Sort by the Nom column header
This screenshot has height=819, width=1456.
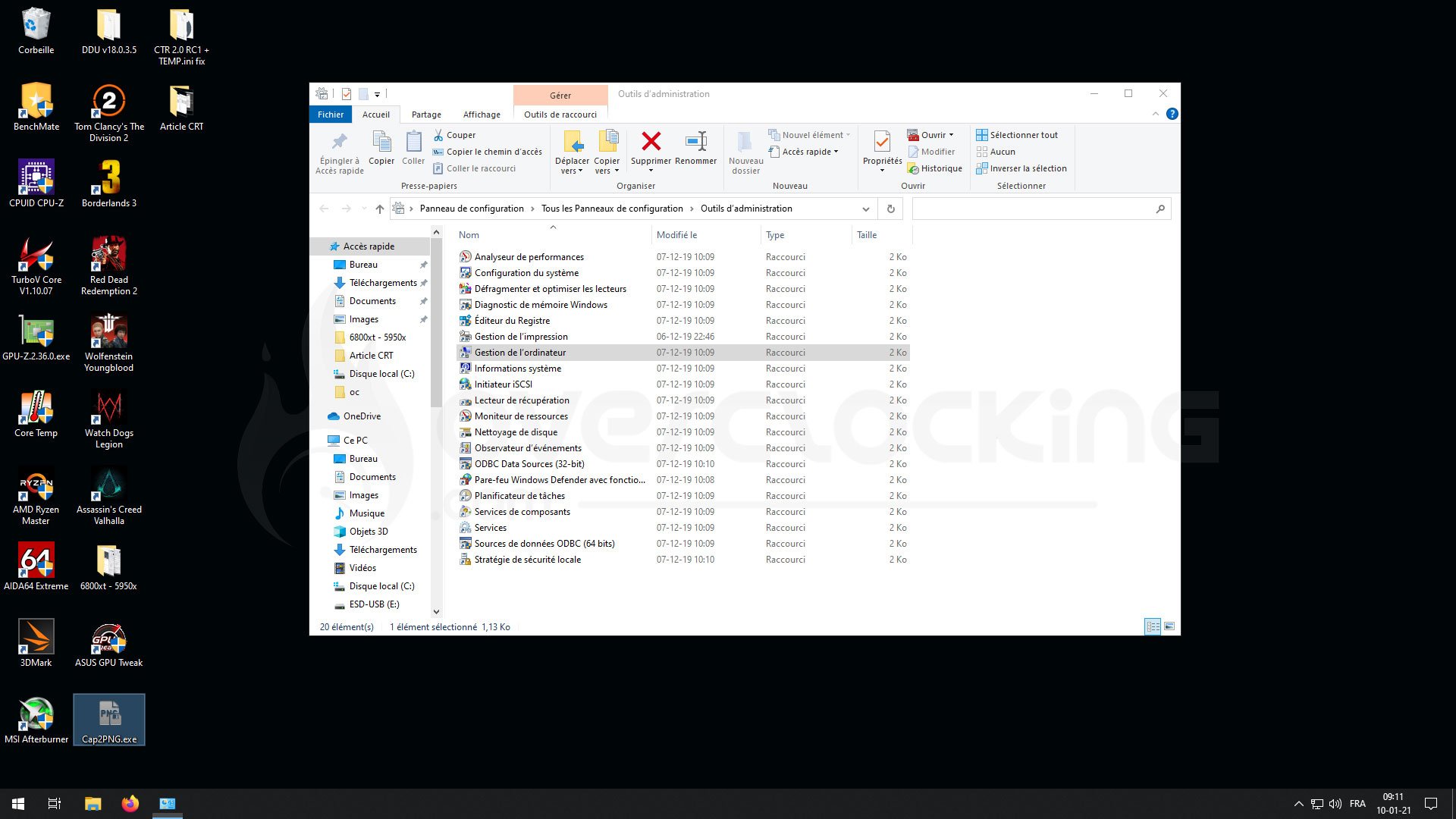pyautogui.click(x=552, y=235)
